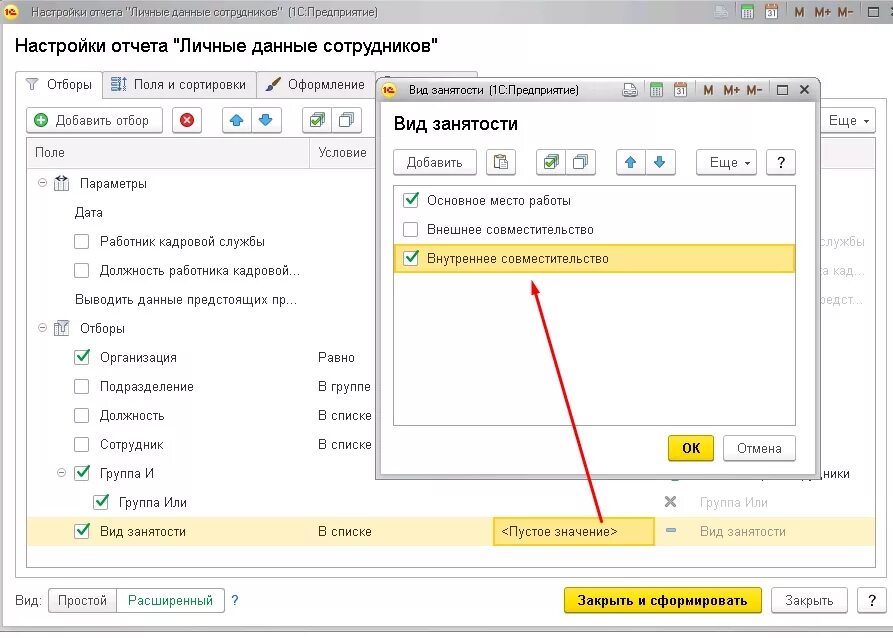Enable Внешнее совместительство checkbox
The width and height of the screenshot is (893, 638).
(x=413, y=228)
